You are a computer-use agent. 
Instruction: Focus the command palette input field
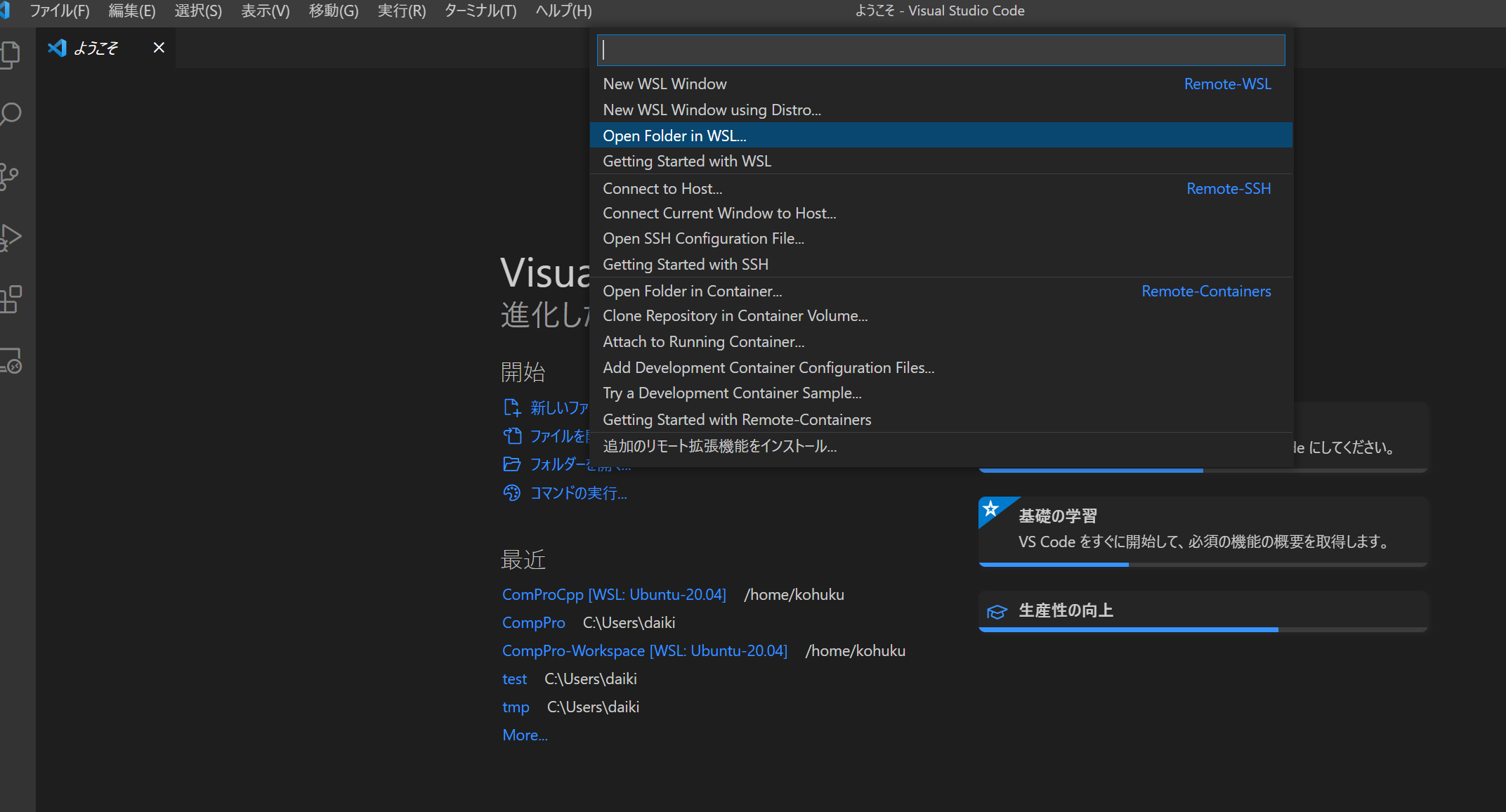coord(941,50)
